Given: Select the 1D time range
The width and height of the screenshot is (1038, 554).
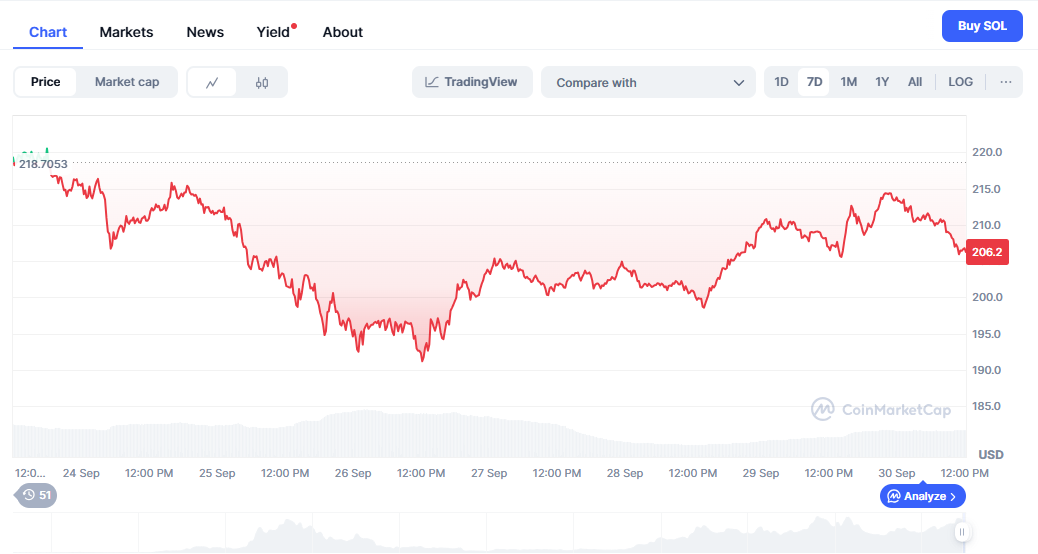Looking at the screenshot, I should [782, 82].
